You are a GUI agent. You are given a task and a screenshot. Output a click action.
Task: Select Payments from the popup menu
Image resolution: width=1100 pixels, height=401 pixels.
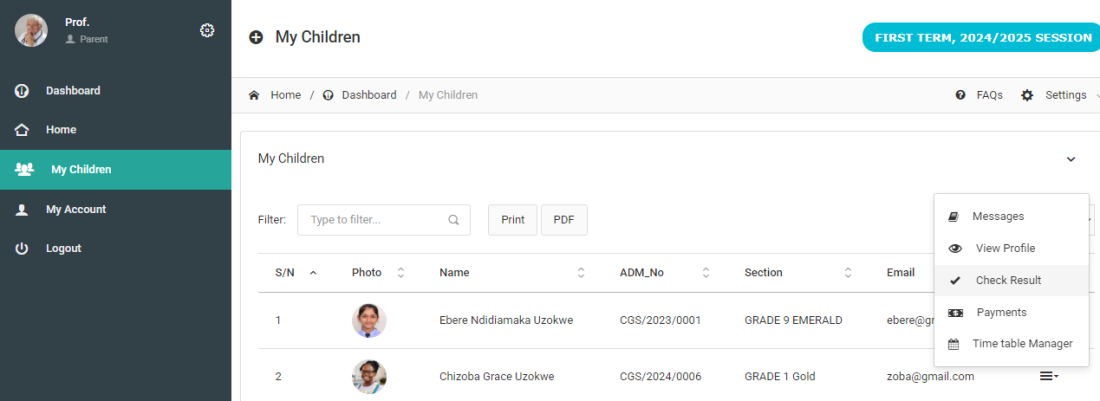pyautogui.click(x=1011, y=313)
